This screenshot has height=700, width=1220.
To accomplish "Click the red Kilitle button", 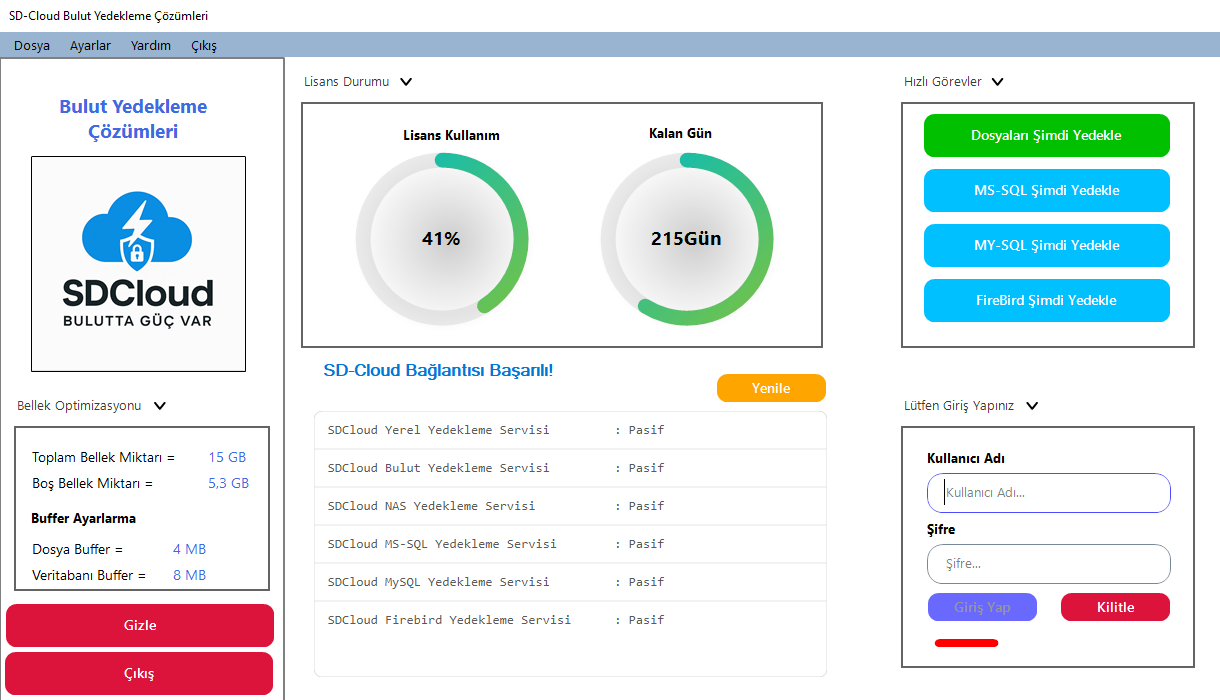I will (x=1115, y=607).
